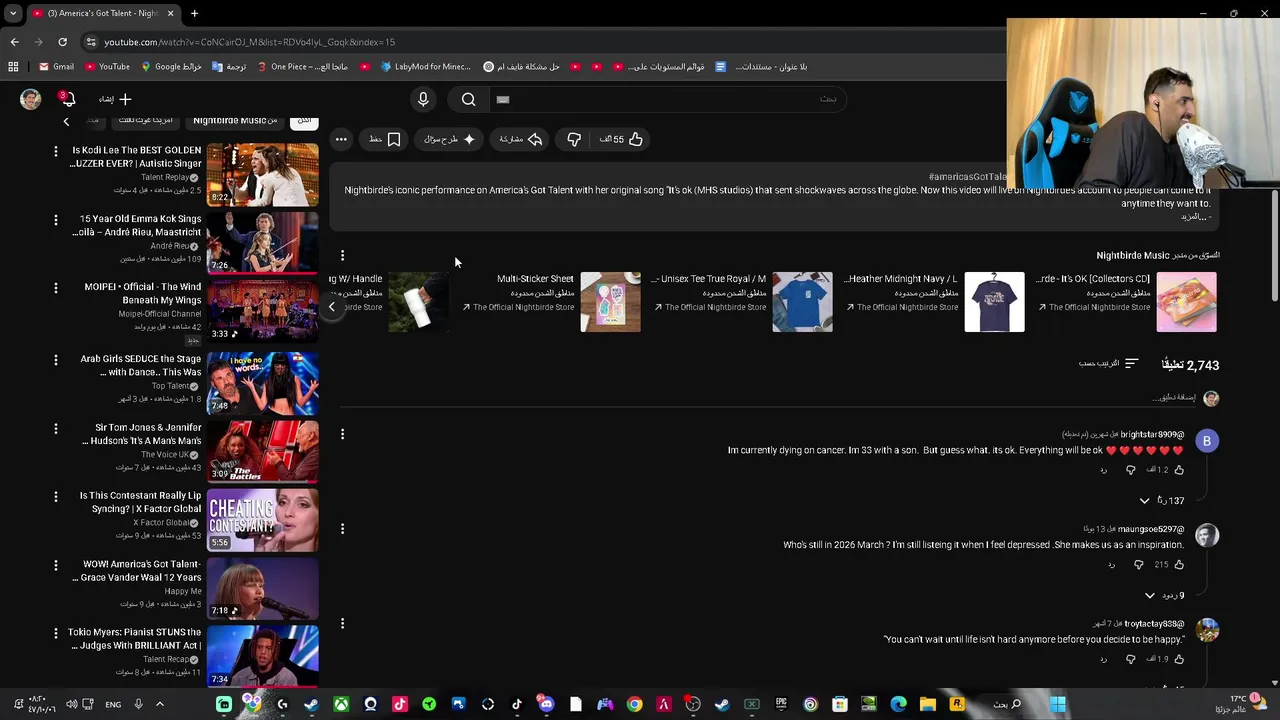Open Arab Girls SEDUCE the Stage thumbnail
The image size is (1280, 720).
point(263,383)
